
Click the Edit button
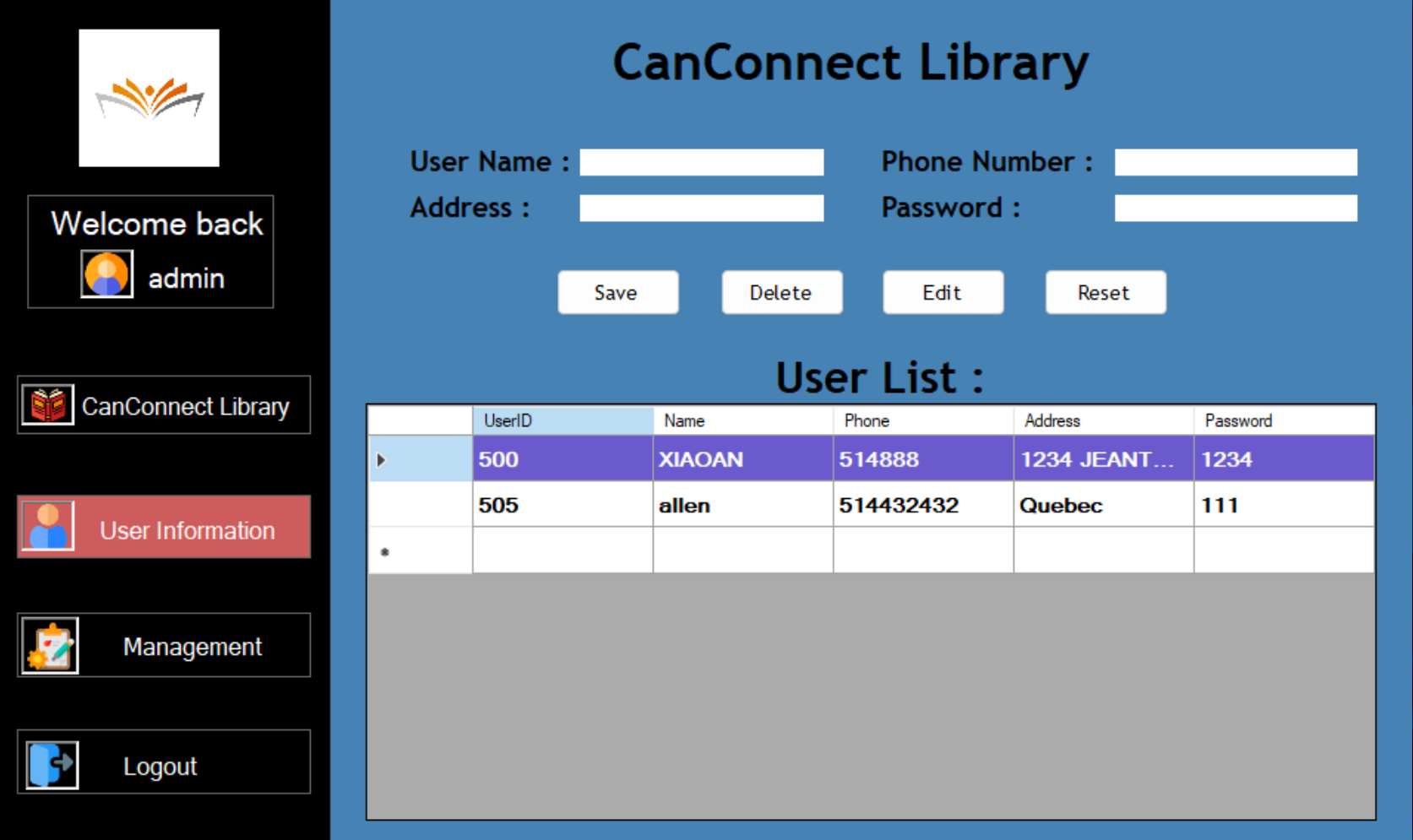point(943,292)
